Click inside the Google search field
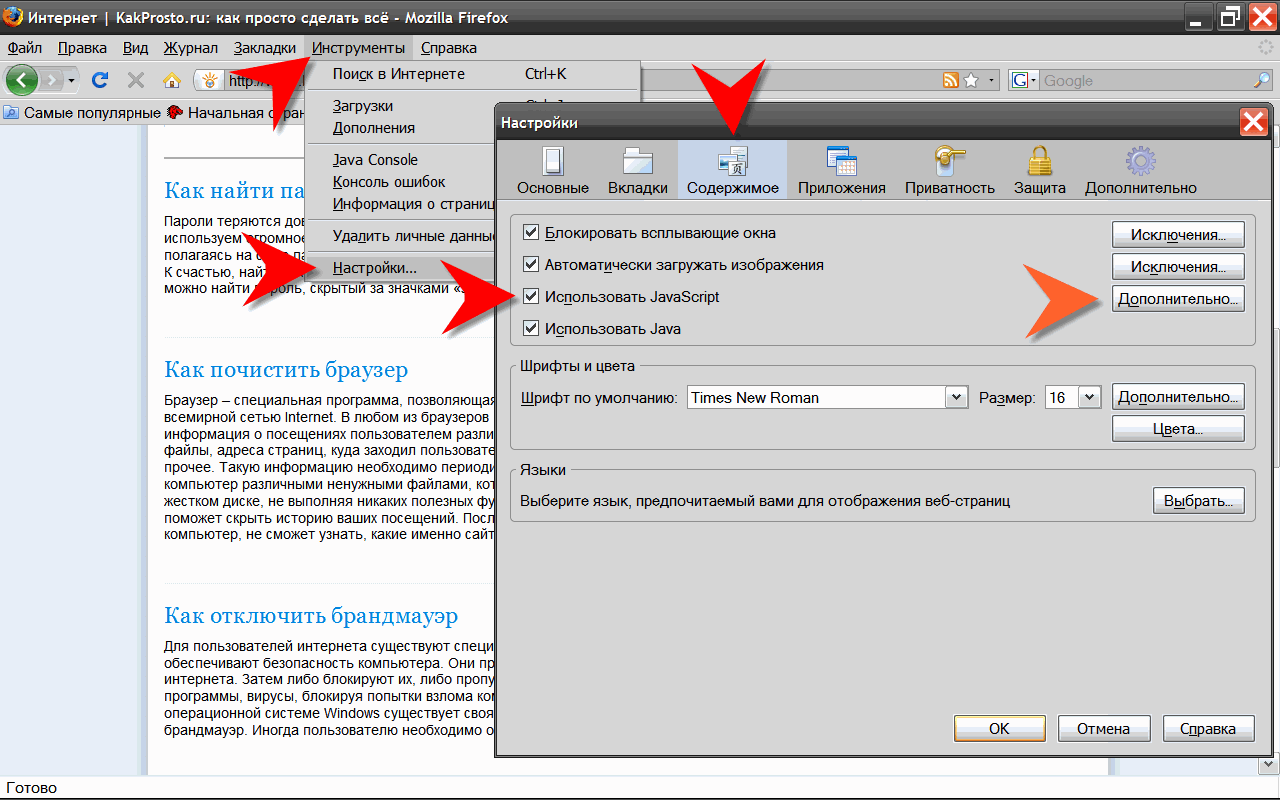This screenshot has width=1280, height=800. click(x=1145, y=81)
